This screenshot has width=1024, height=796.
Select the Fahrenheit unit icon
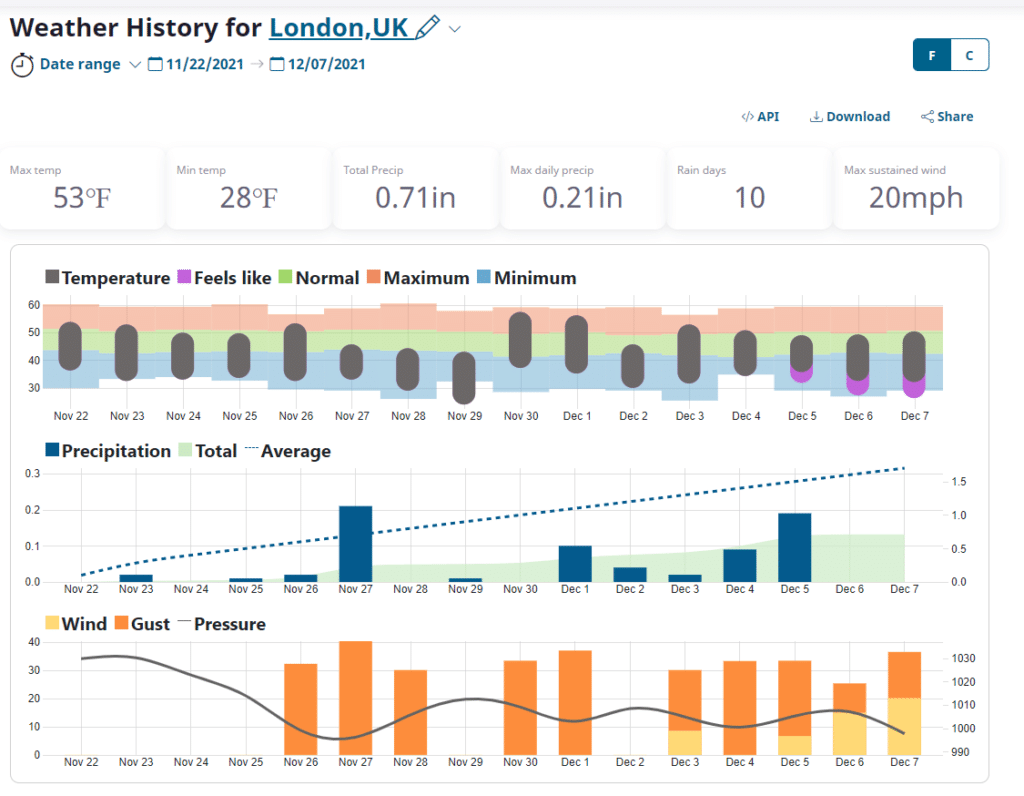click(x=931, y=55)
